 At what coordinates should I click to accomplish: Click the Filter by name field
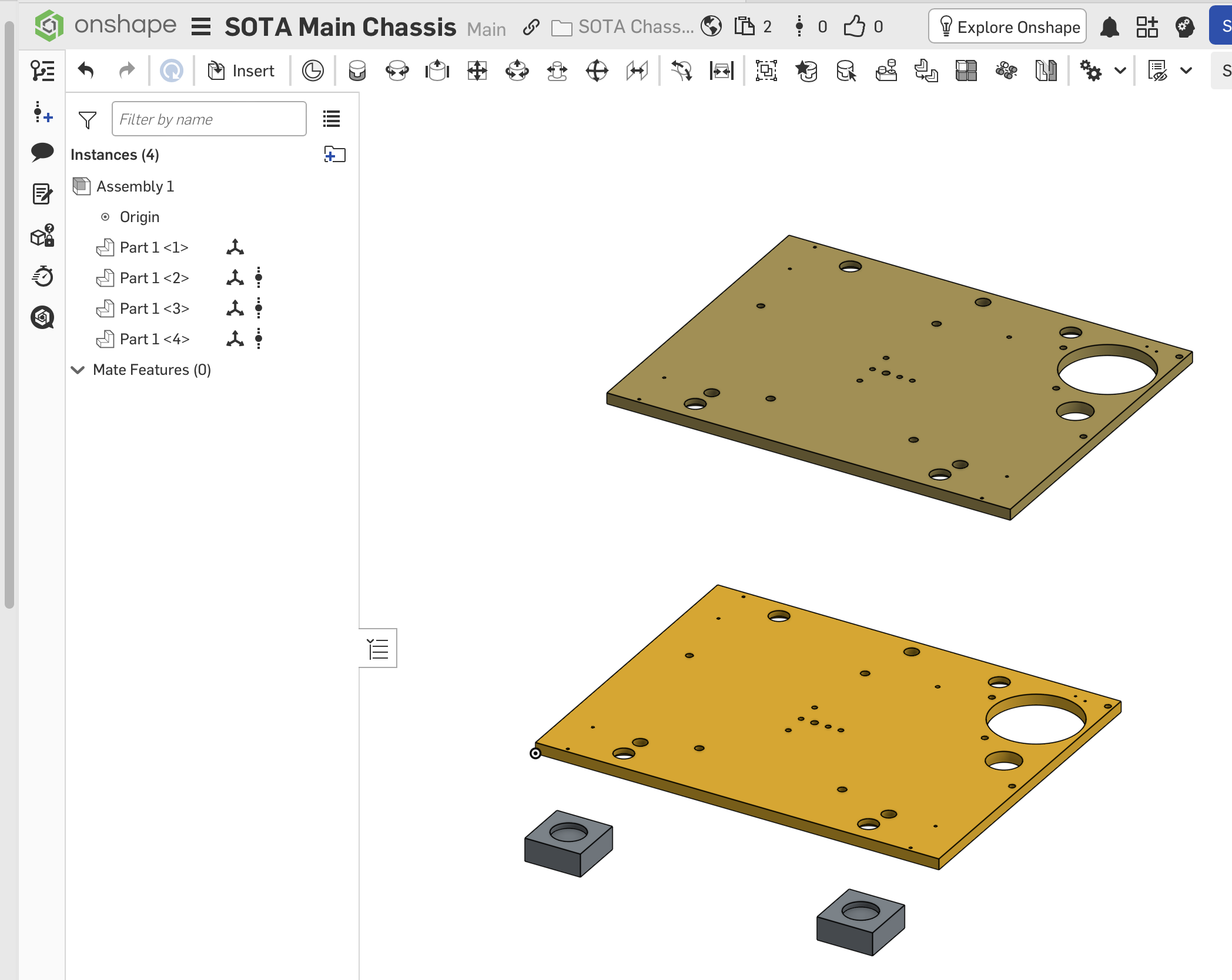[x=209, y=119]
